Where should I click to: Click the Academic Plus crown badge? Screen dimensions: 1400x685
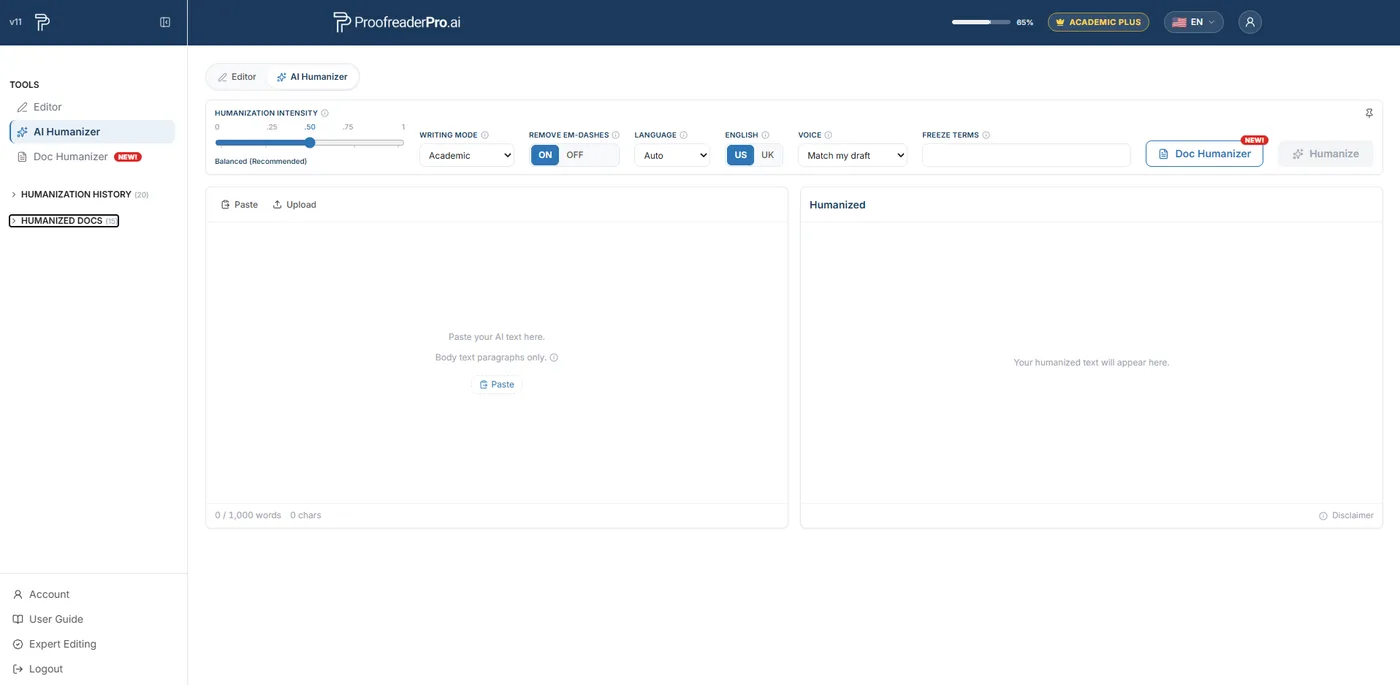point(1098,22)
